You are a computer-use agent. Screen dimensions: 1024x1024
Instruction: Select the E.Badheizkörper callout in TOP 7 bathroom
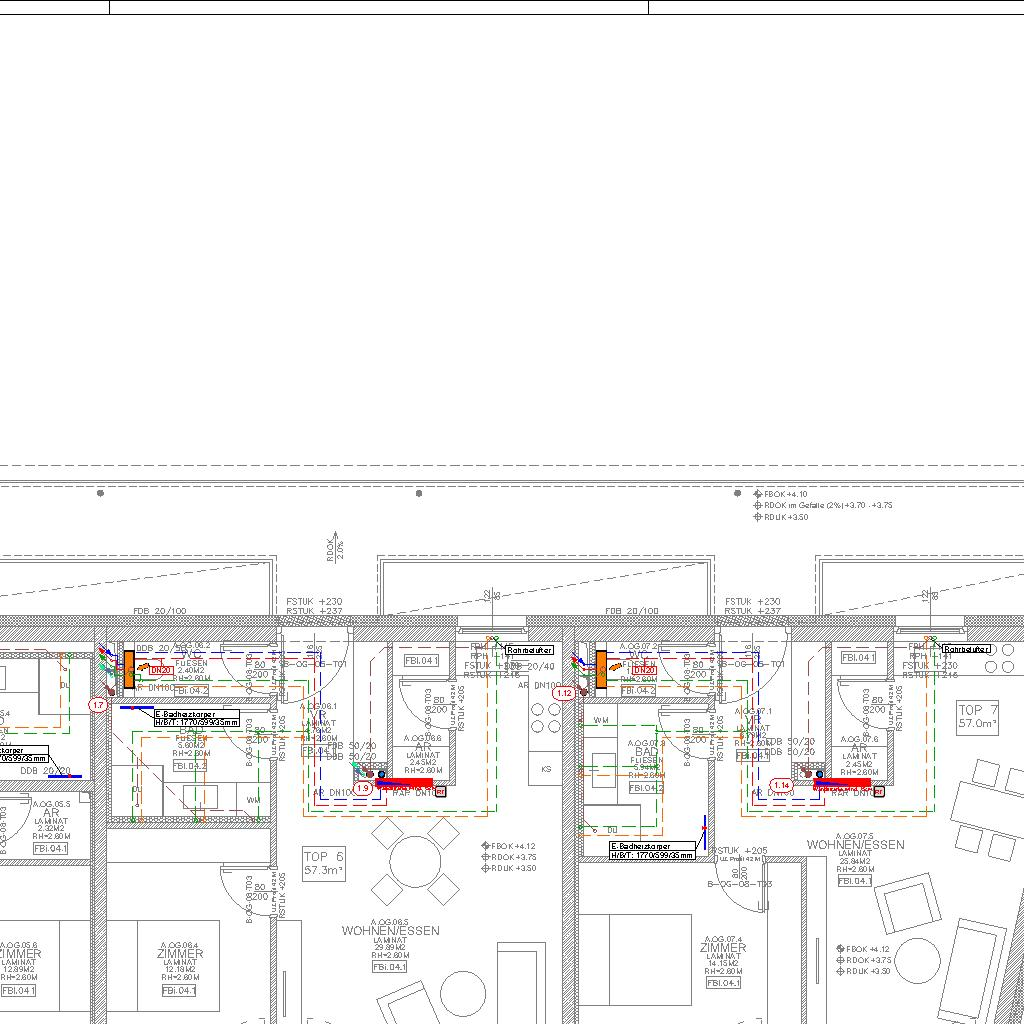pos(652,851)
